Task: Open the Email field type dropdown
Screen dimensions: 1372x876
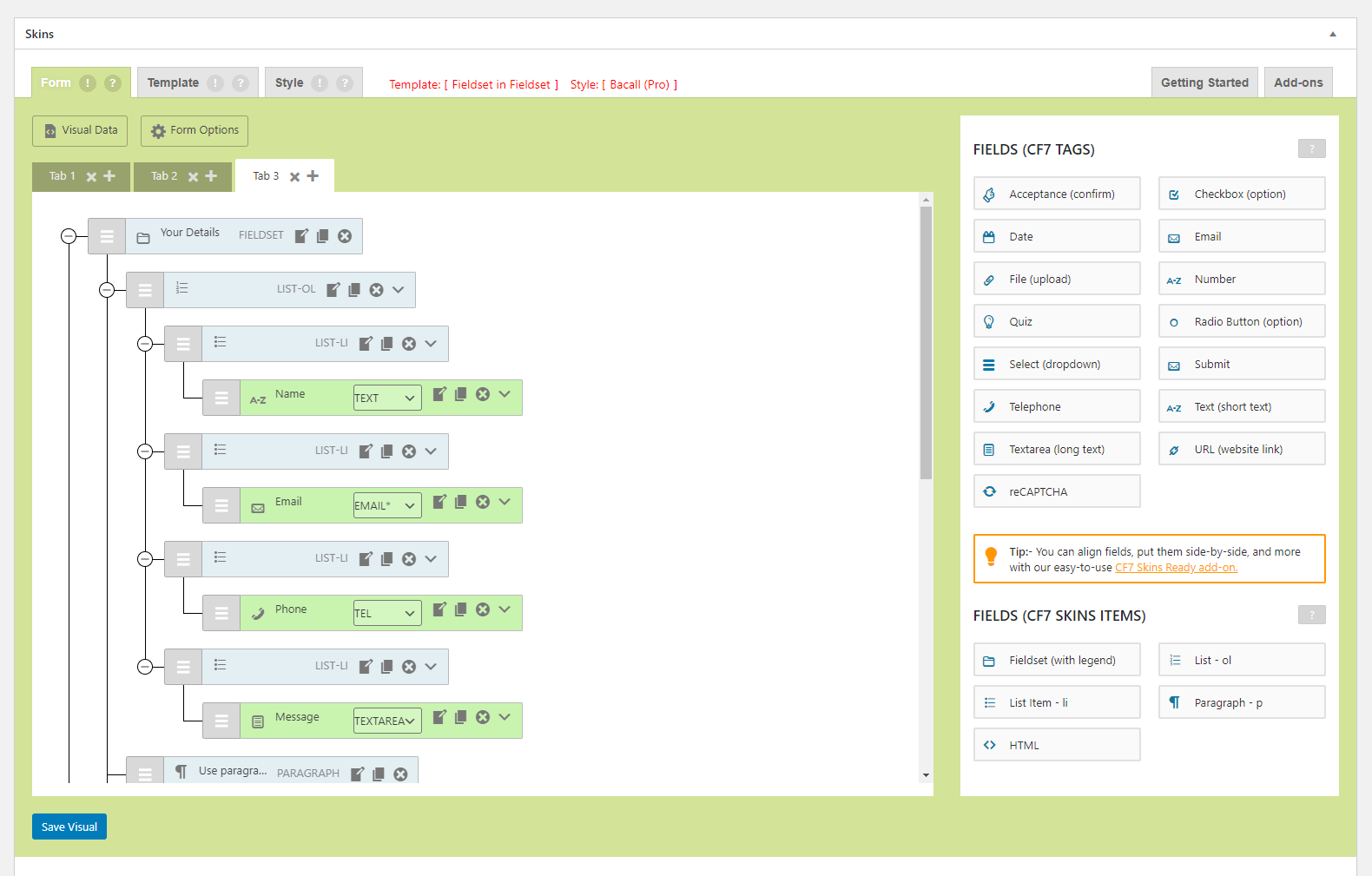Action: tap(387, 505)
